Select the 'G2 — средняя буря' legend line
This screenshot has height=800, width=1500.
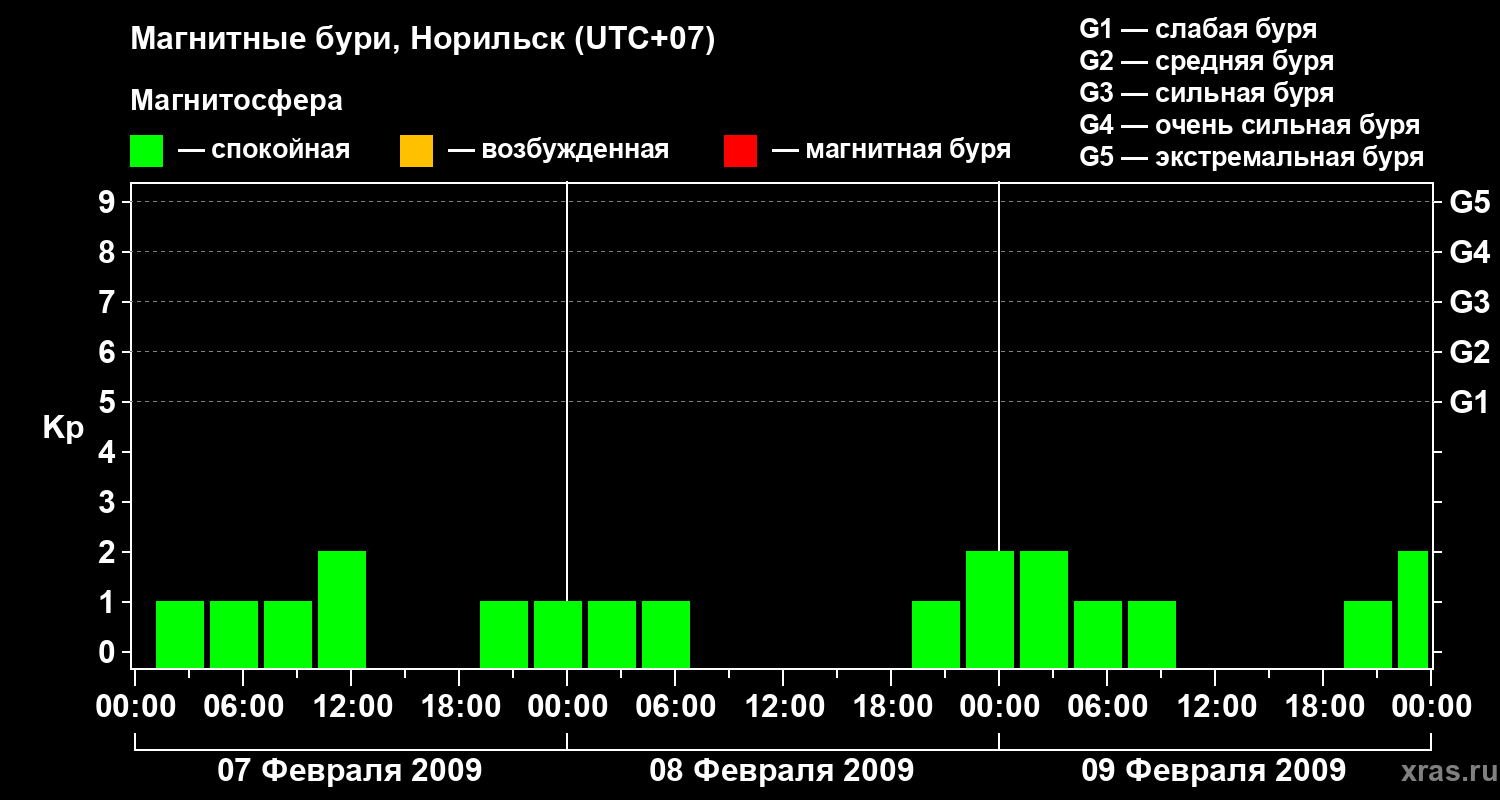pyautogui.click(x=1207, y=61)
